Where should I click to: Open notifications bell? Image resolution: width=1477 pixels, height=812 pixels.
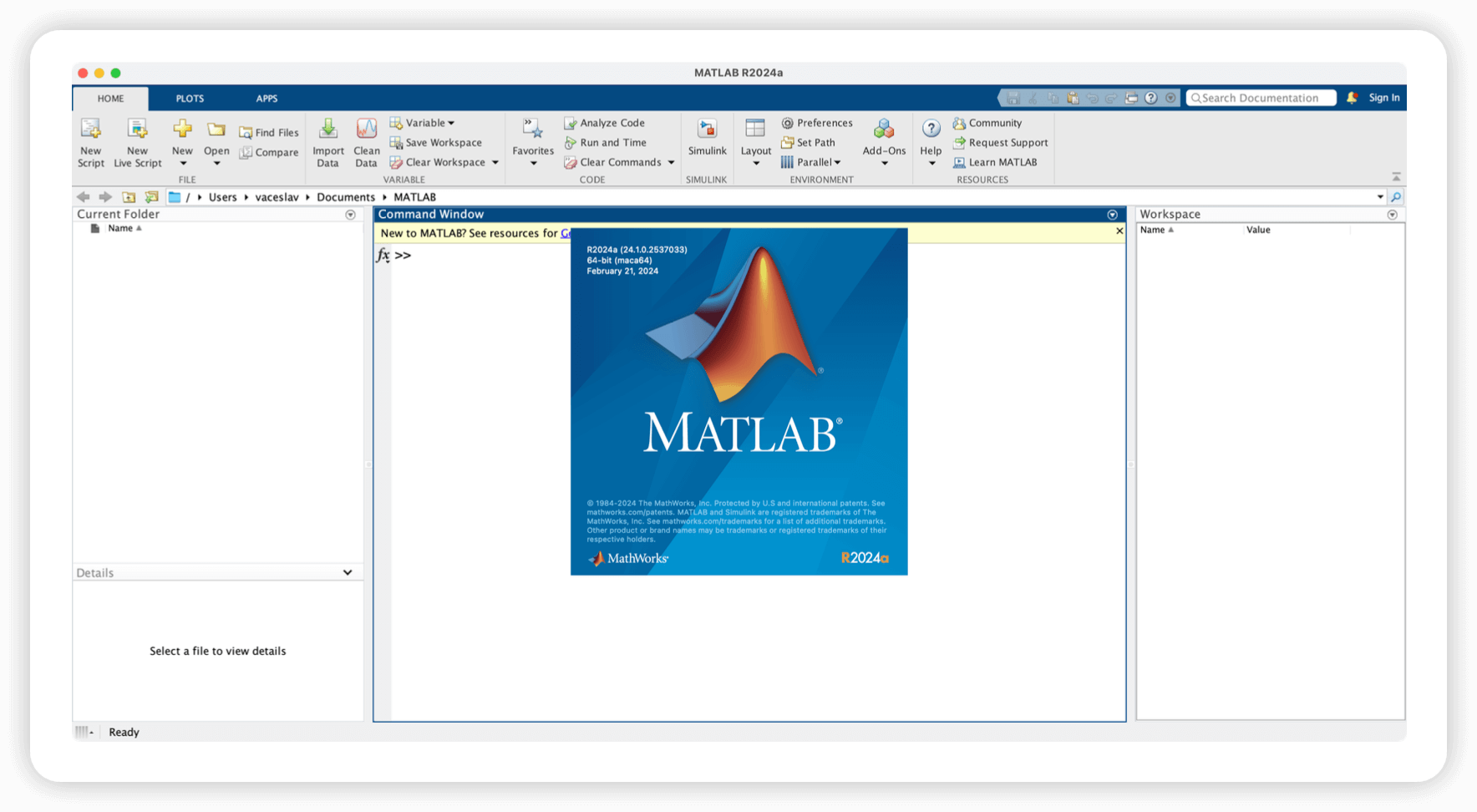click(x=1352, y=98)
